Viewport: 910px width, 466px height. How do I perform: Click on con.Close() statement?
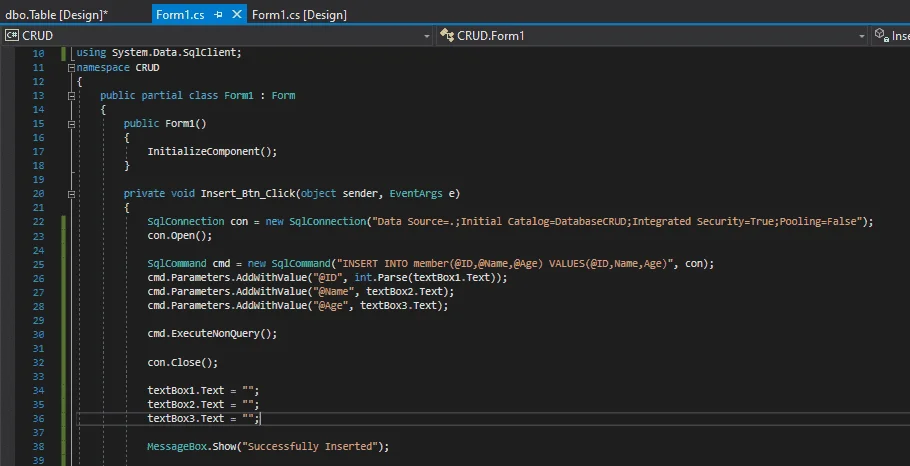click(x=183, y=362)
